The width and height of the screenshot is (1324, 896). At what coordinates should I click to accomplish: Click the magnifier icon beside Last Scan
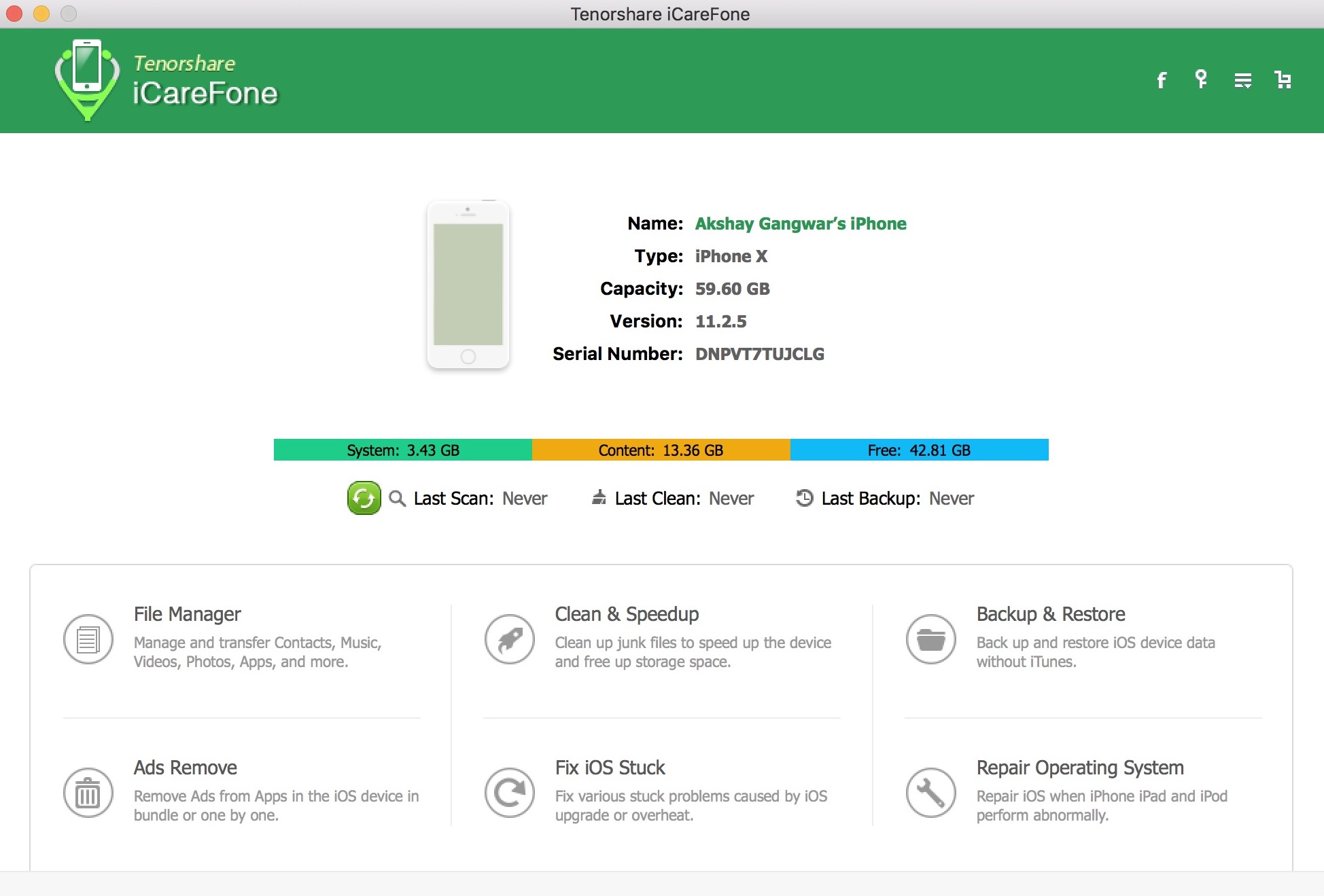tap(398, 498)
